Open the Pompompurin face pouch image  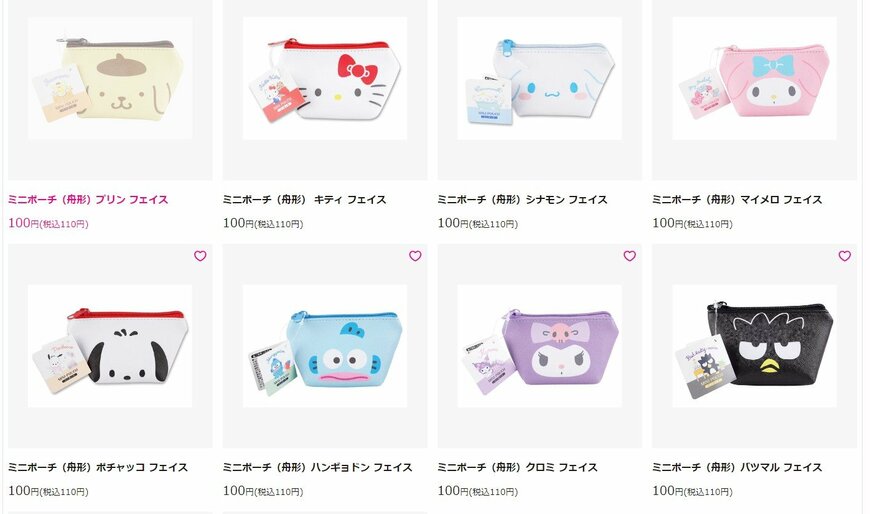pos(110,78)
